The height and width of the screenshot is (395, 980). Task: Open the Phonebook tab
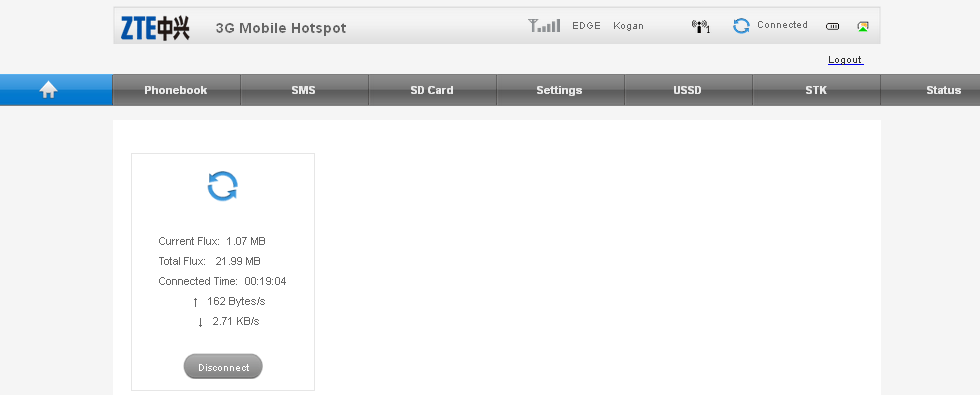pos(176,90)
